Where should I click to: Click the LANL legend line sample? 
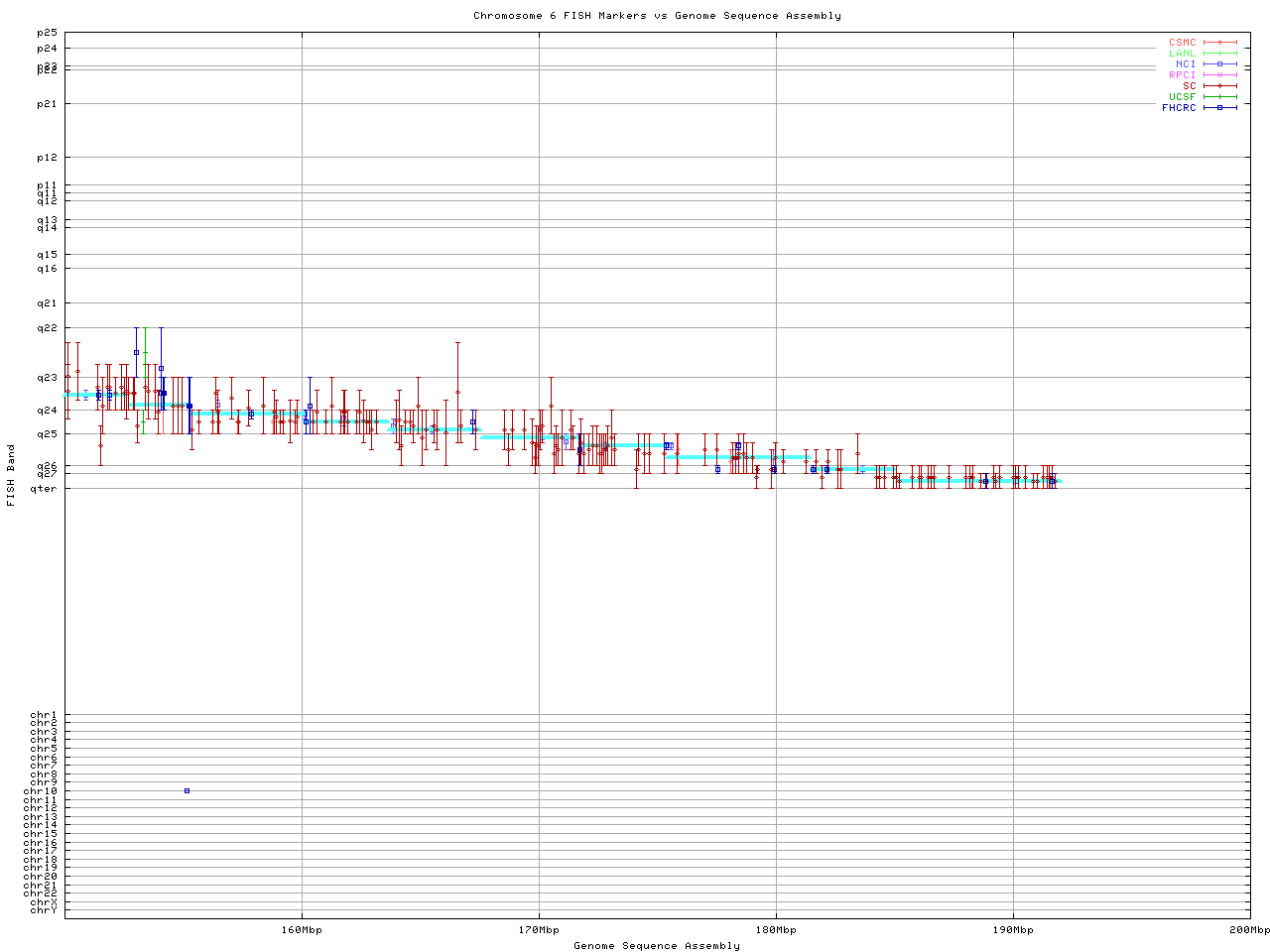1219,54
